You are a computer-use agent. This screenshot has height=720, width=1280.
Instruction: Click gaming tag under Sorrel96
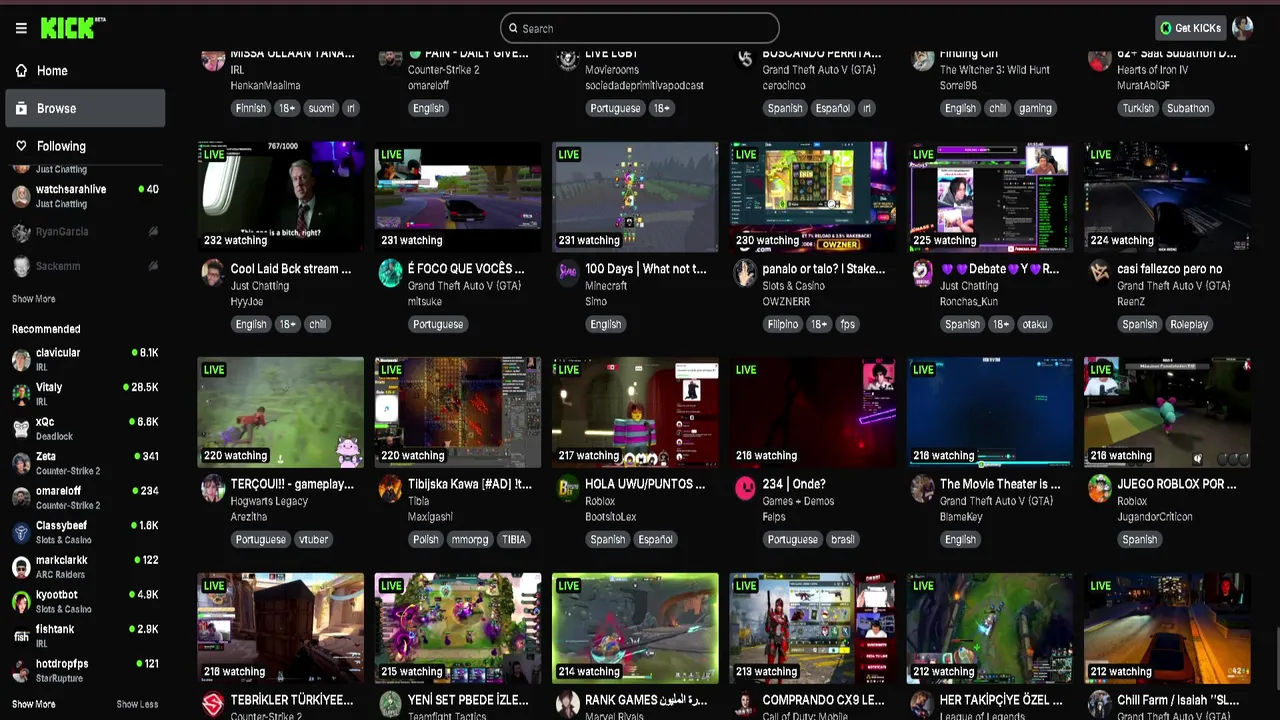click(1035, 108)
